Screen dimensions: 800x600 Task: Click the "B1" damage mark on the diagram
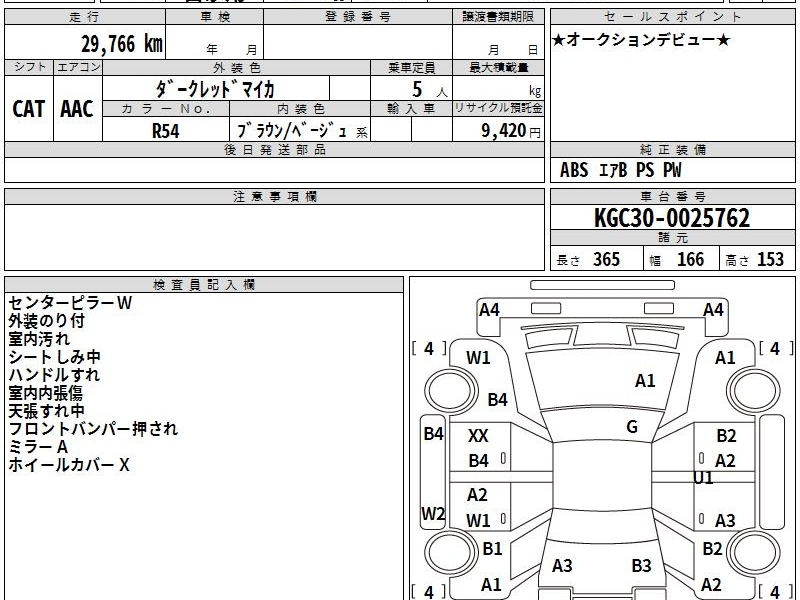(x=492, y=548)
